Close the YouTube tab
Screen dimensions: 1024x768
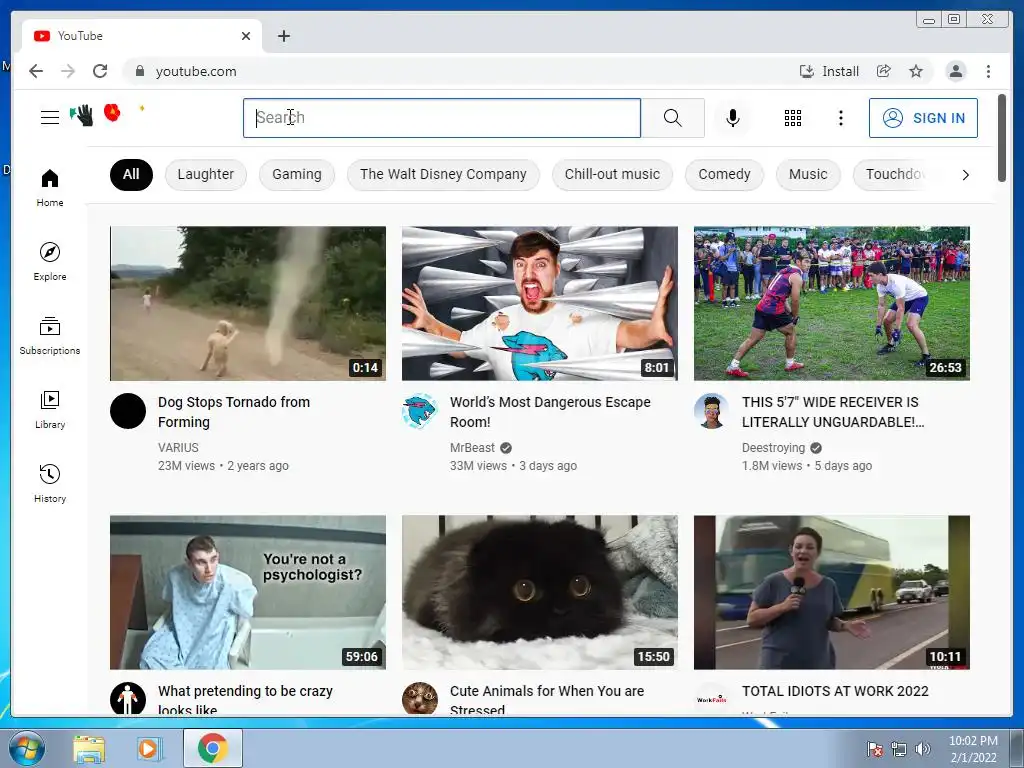[246, 36]
